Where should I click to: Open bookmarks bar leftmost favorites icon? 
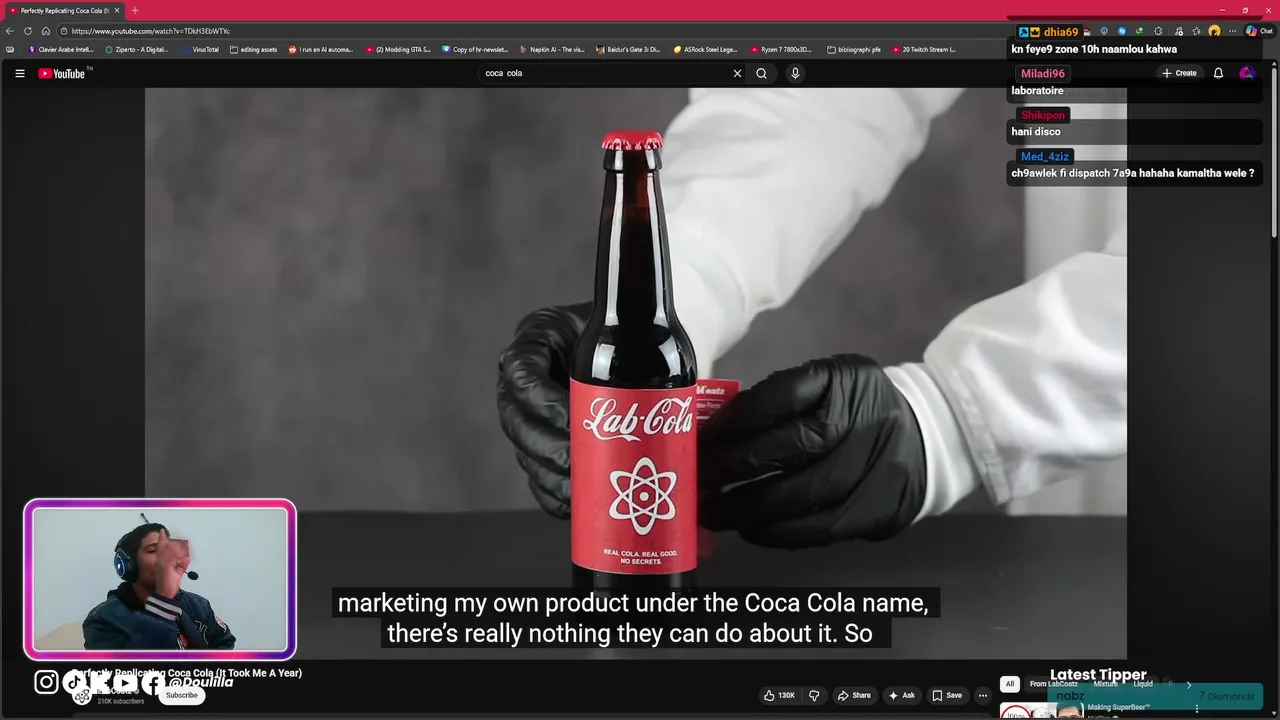10,49
